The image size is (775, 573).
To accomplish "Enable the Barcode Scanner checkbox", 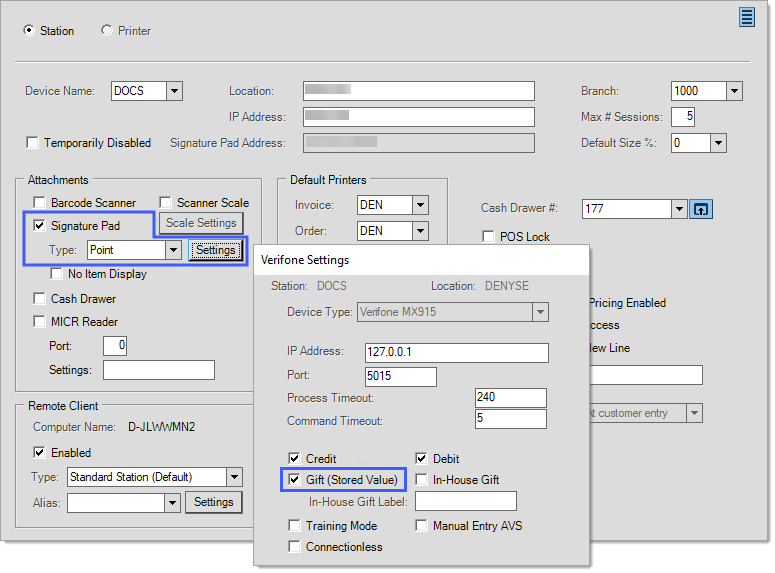I will click(x=39, y=203).
